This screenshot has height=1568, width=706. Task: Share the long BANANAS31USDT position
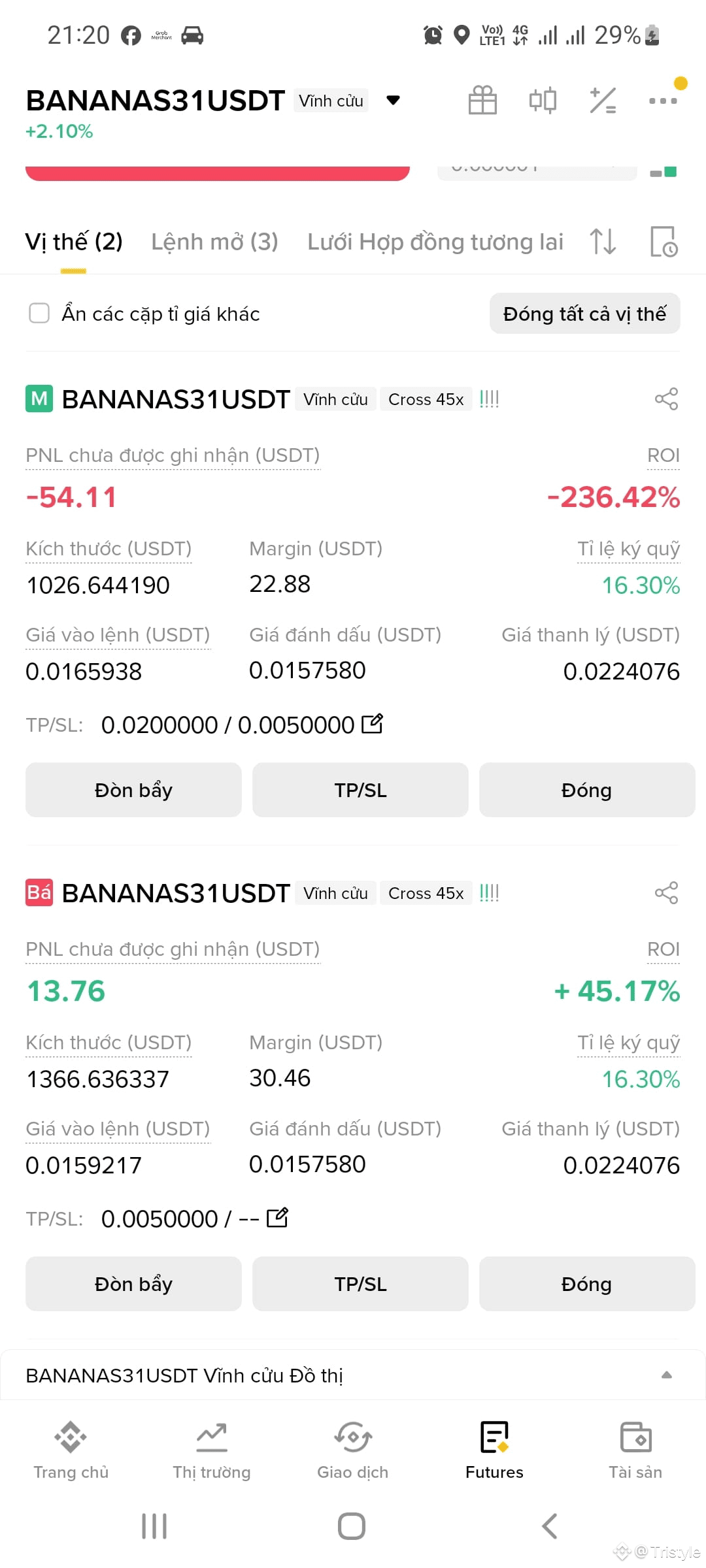coord(666,399)
